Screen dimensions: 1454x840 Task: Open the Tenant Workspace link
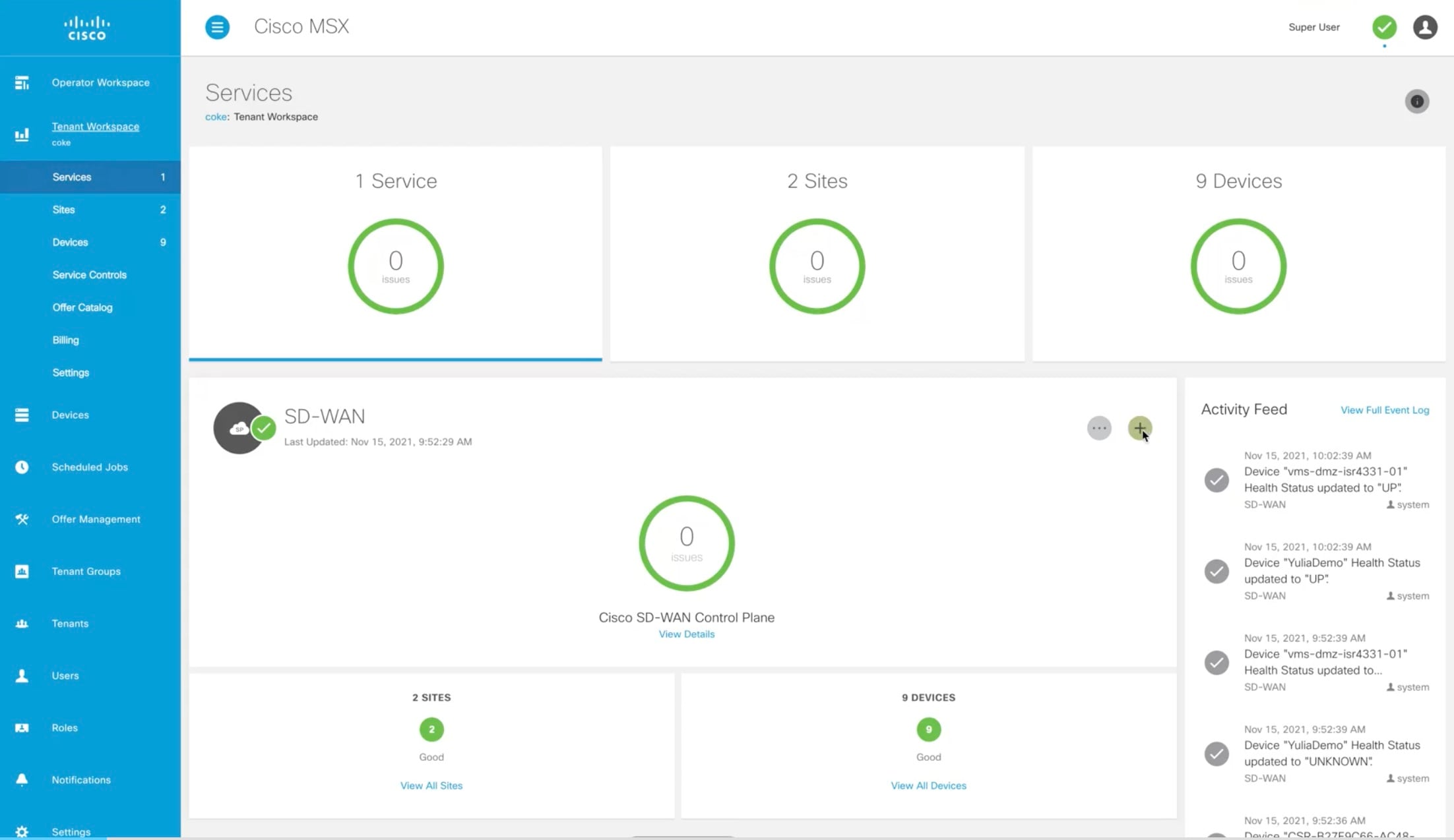coord(96,127)
